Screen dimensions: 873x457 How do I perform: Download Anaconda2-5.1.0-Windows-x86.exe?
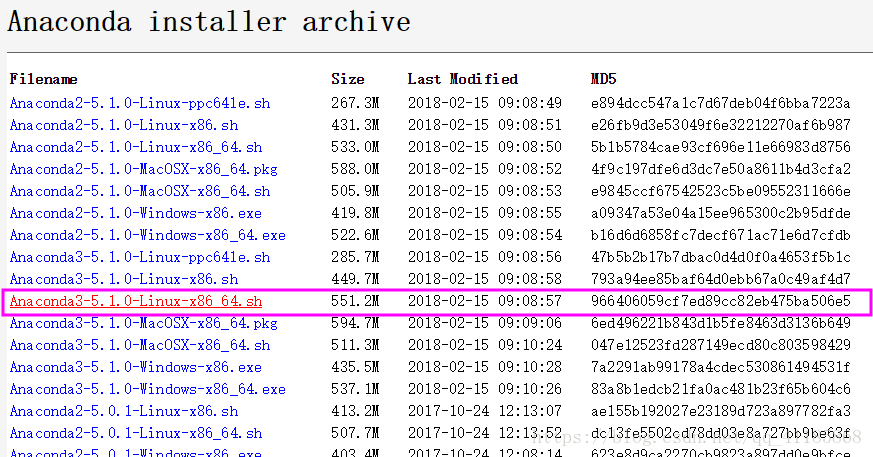[x=135, y=213]
